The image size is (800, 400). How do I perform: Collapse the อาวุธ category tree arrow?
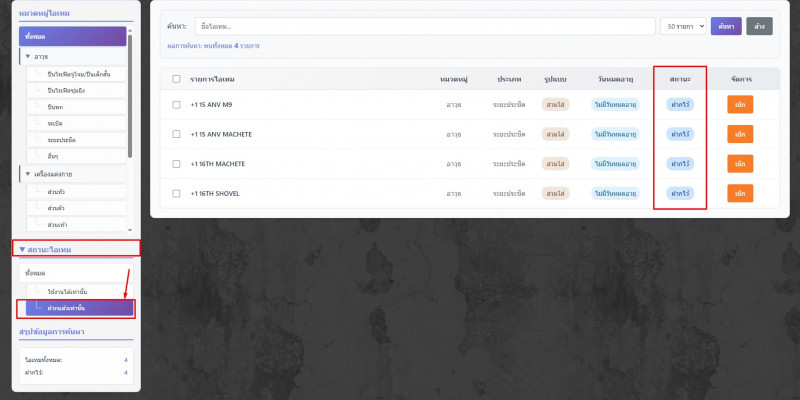[x=28, y=56]
